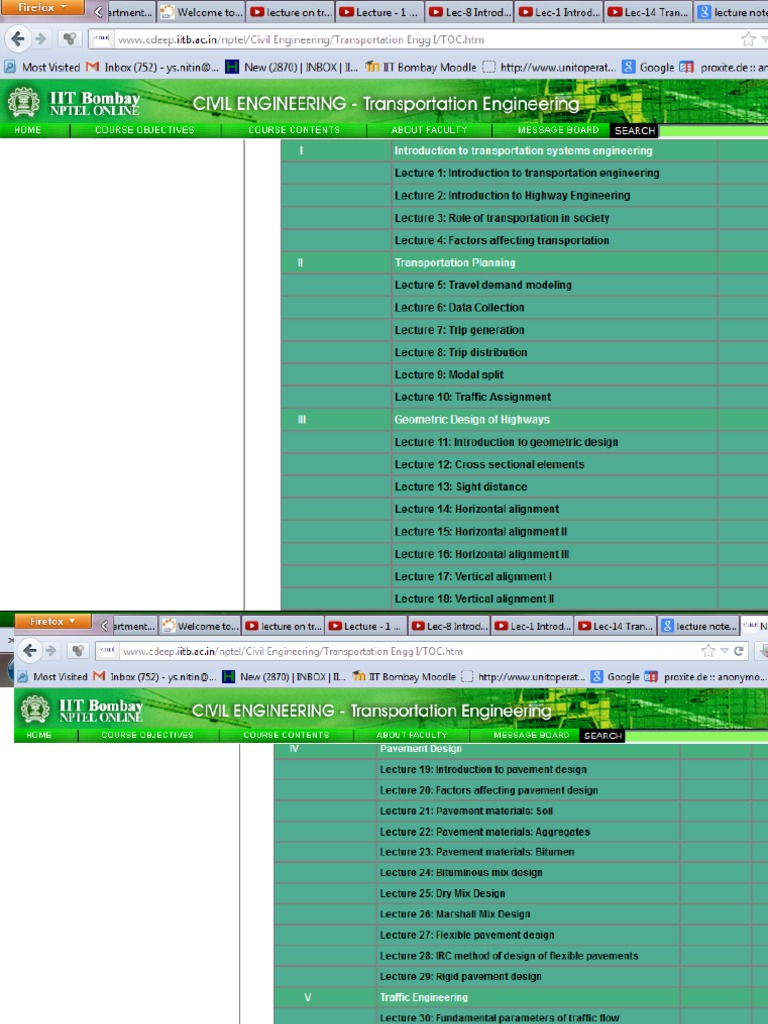Viewport: 768px width, 1024px height.
Task: Open Lecture 7: Trip generation
Action: click(x=459, y=330)
